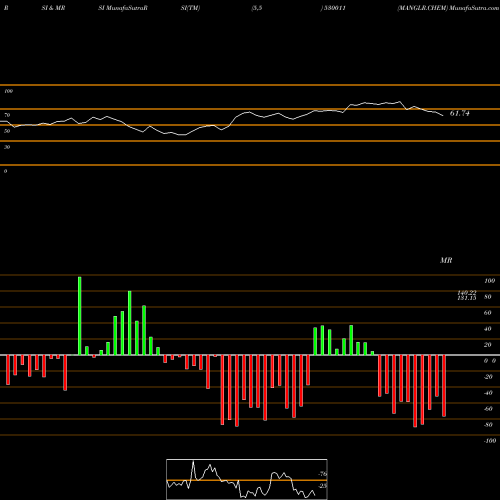Click the RSI 0 level label
The height and width of the screenshot is (500, 500).
[x=5, y=171]
